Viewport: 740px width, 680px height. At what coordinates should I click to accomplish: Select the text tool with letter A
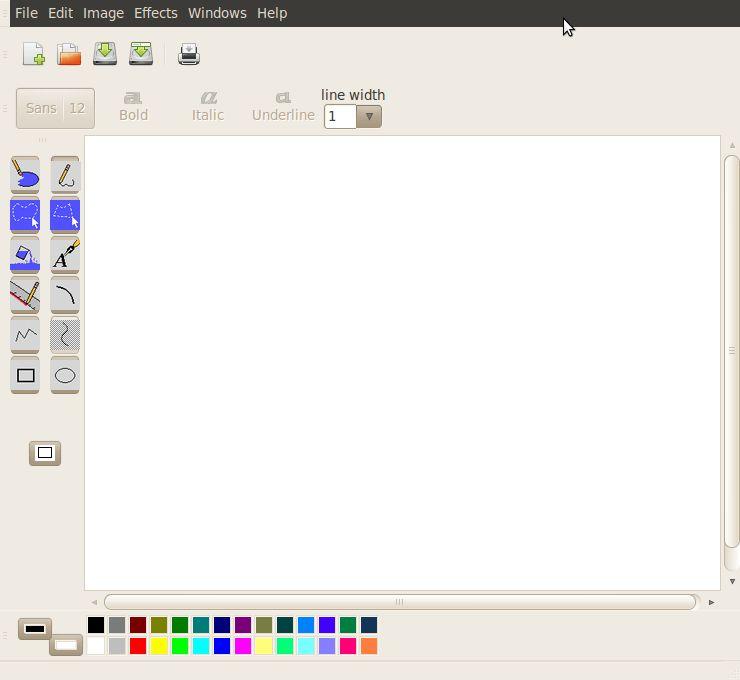[x=65, y=255]
